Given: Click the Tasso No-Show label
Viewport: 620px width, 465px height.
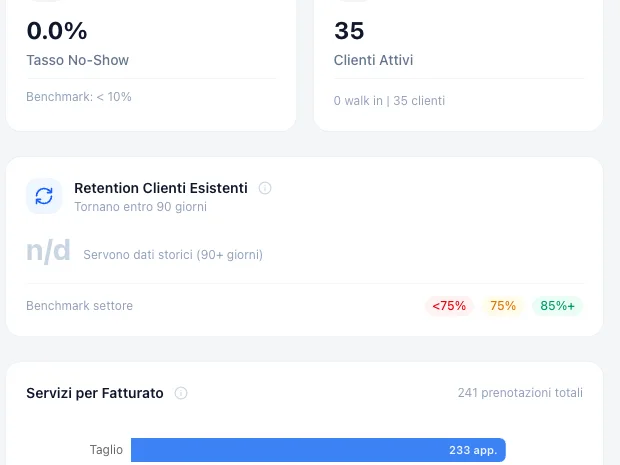Looking at the screenshot, I should tap(78, 60).
